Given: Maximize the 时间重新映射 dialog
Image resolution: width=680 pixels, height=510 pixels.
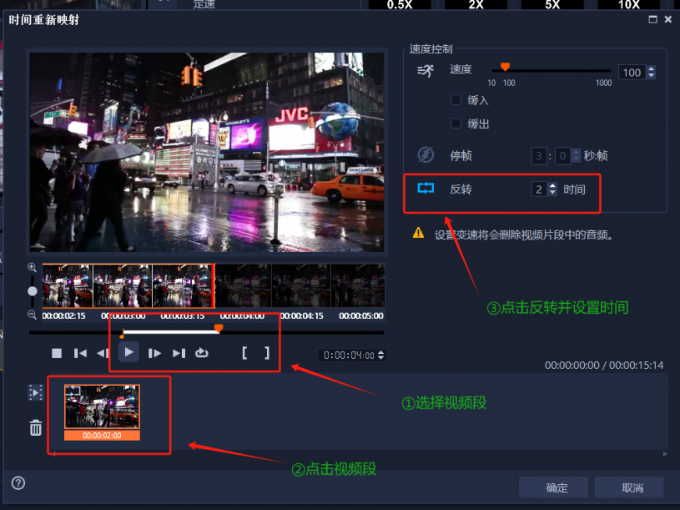Looking at the screenshot, I should click(653, 20).
